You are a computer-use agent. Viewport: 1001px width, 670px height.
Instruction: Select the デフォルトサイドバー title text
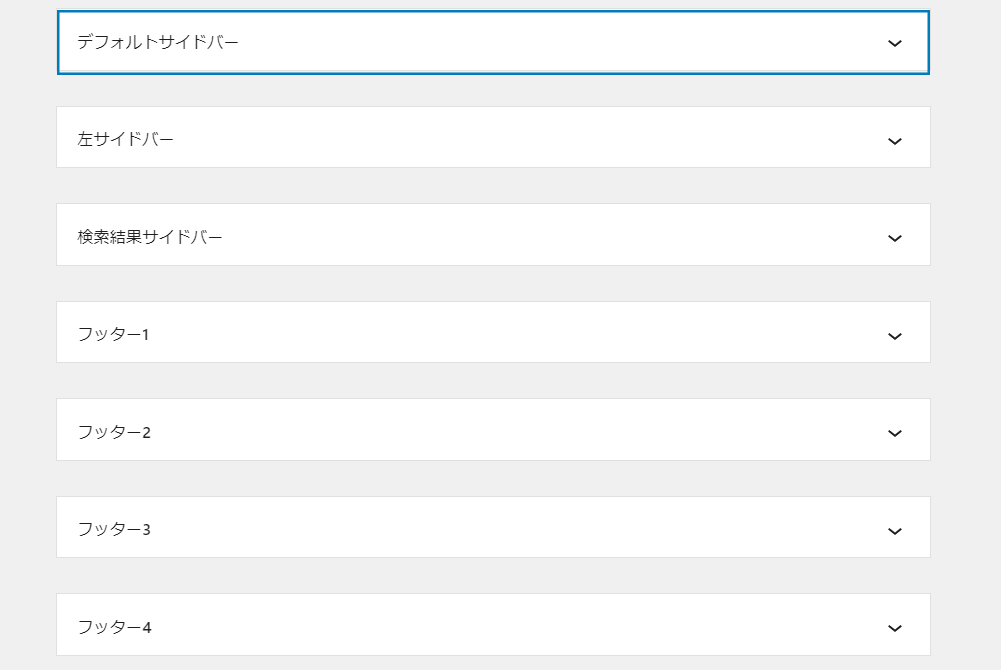coord(158,42)
